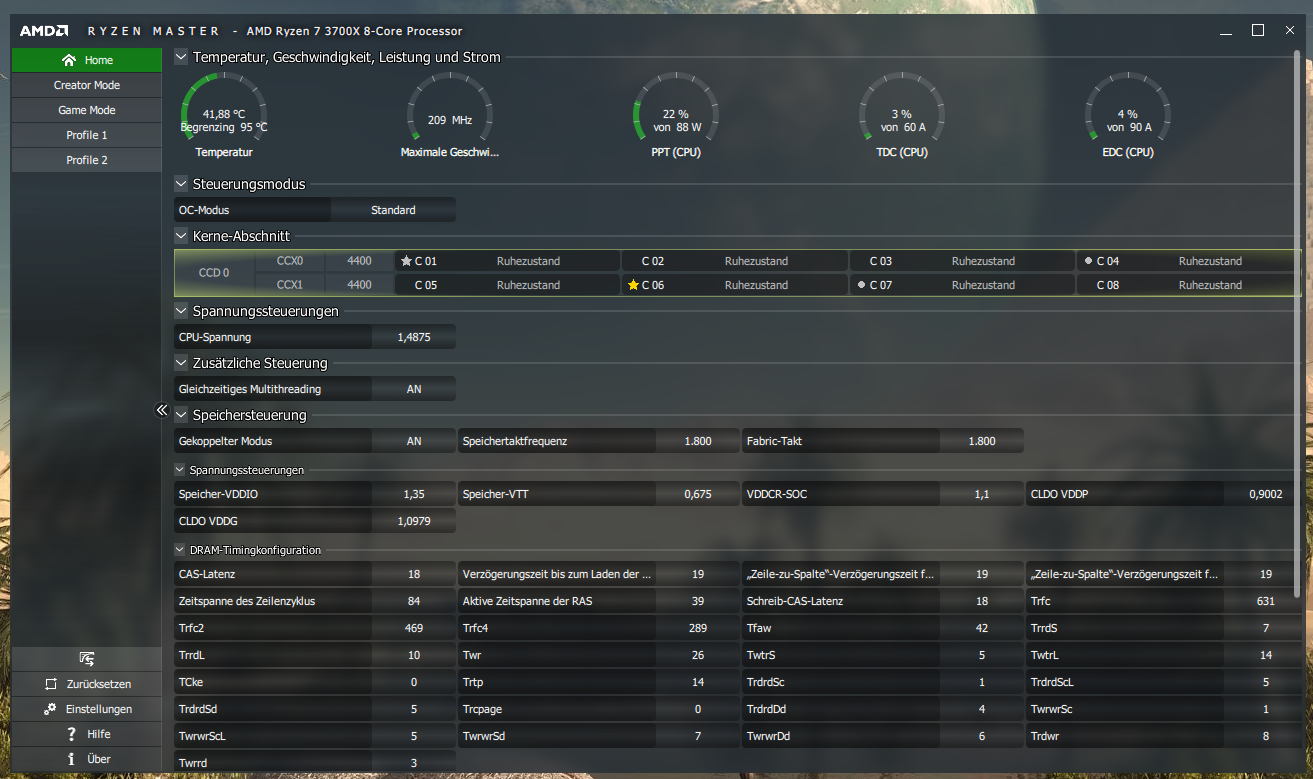The image size is (1313, 779).
Task: Click the Maximale Geschwindigkeit gauge
Action: click(x=450, y=115)
